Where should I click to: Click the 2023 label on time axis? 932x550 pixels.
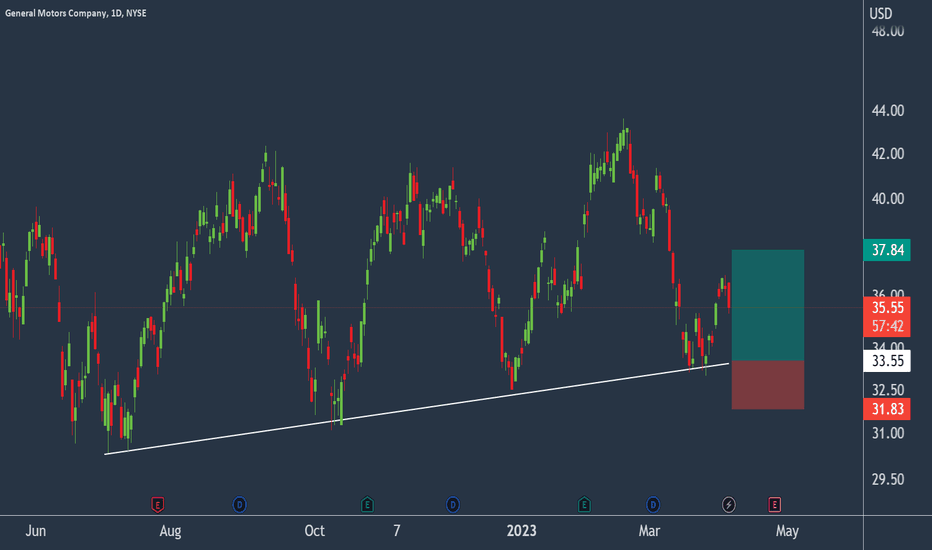click(x=521, y=531)
